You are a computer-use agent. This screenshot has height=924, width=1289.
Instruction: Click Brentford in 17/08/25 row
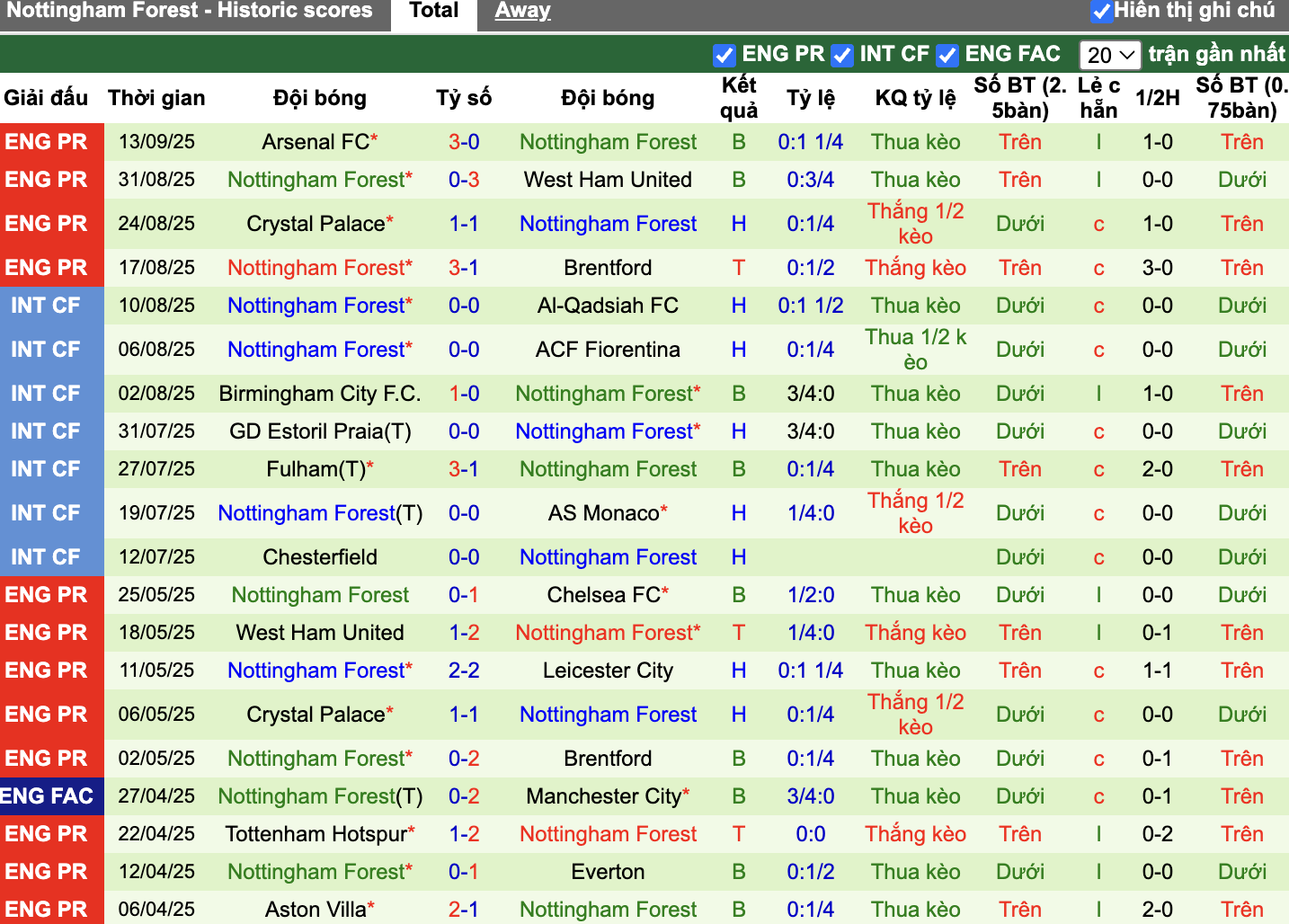pyautogui.click(x=608, y=268)
